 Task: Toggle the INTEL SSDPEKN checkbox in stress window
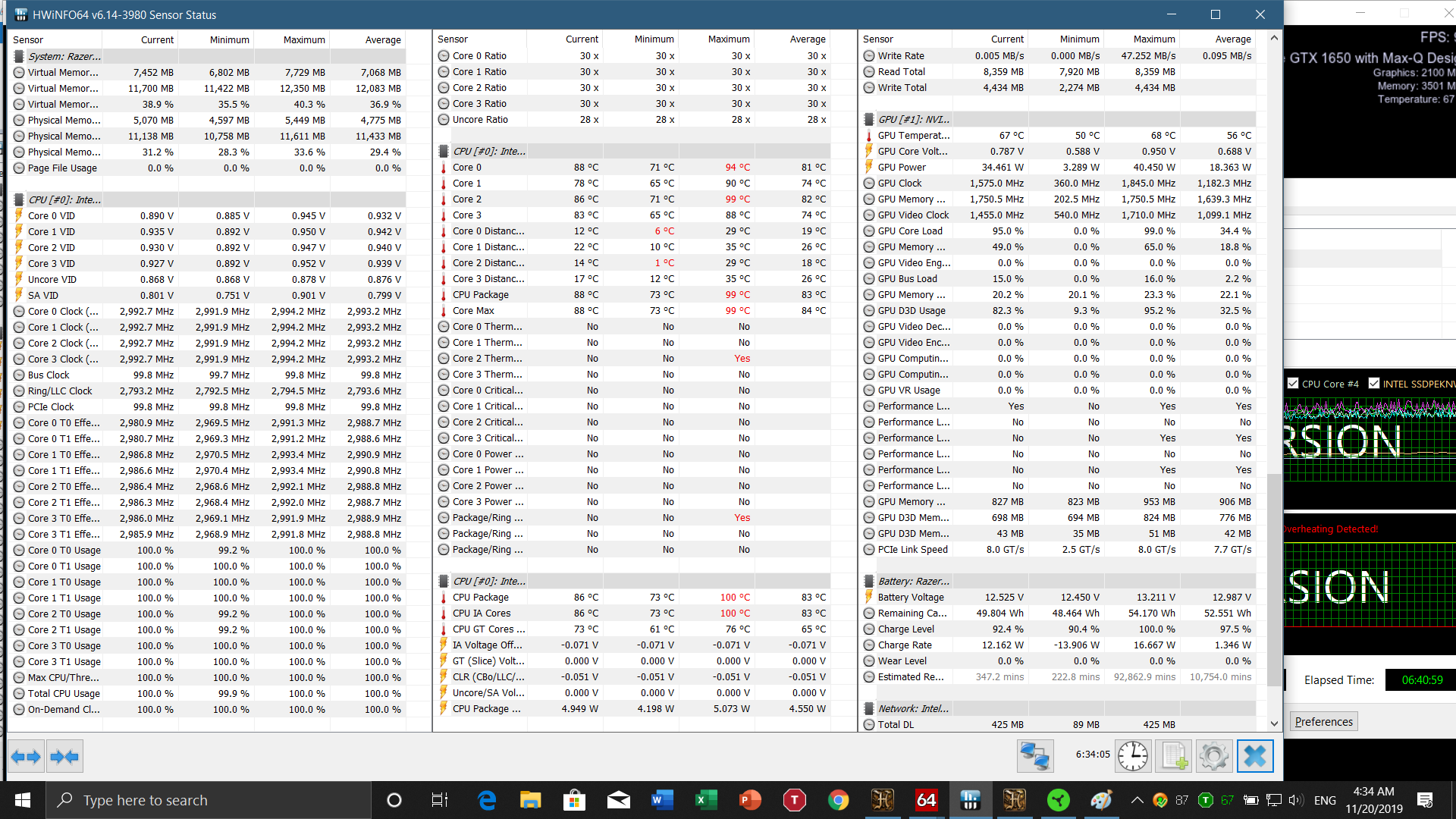click(x=1373, y=384)
